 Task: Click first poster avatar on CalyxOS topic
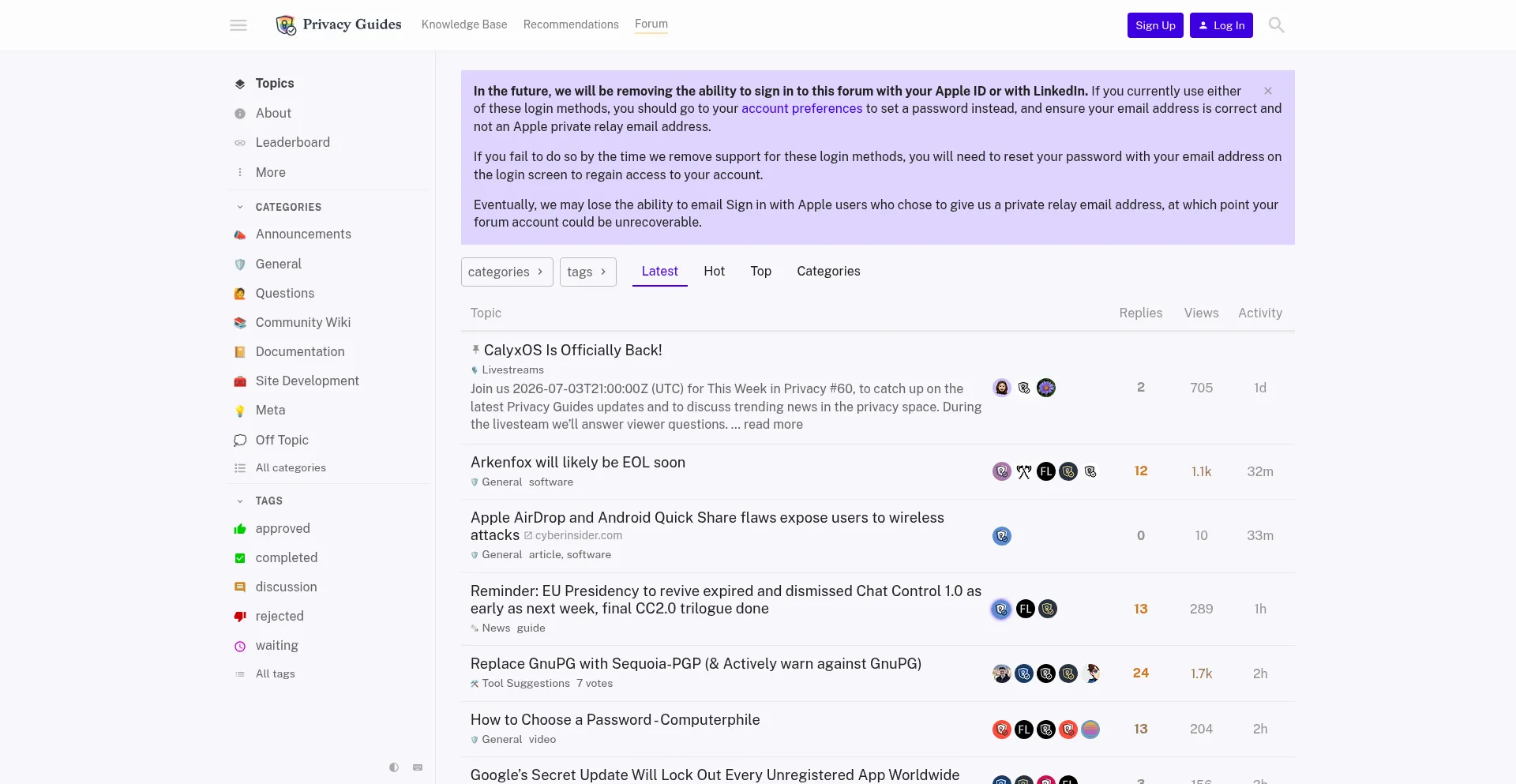(1002, 388)
